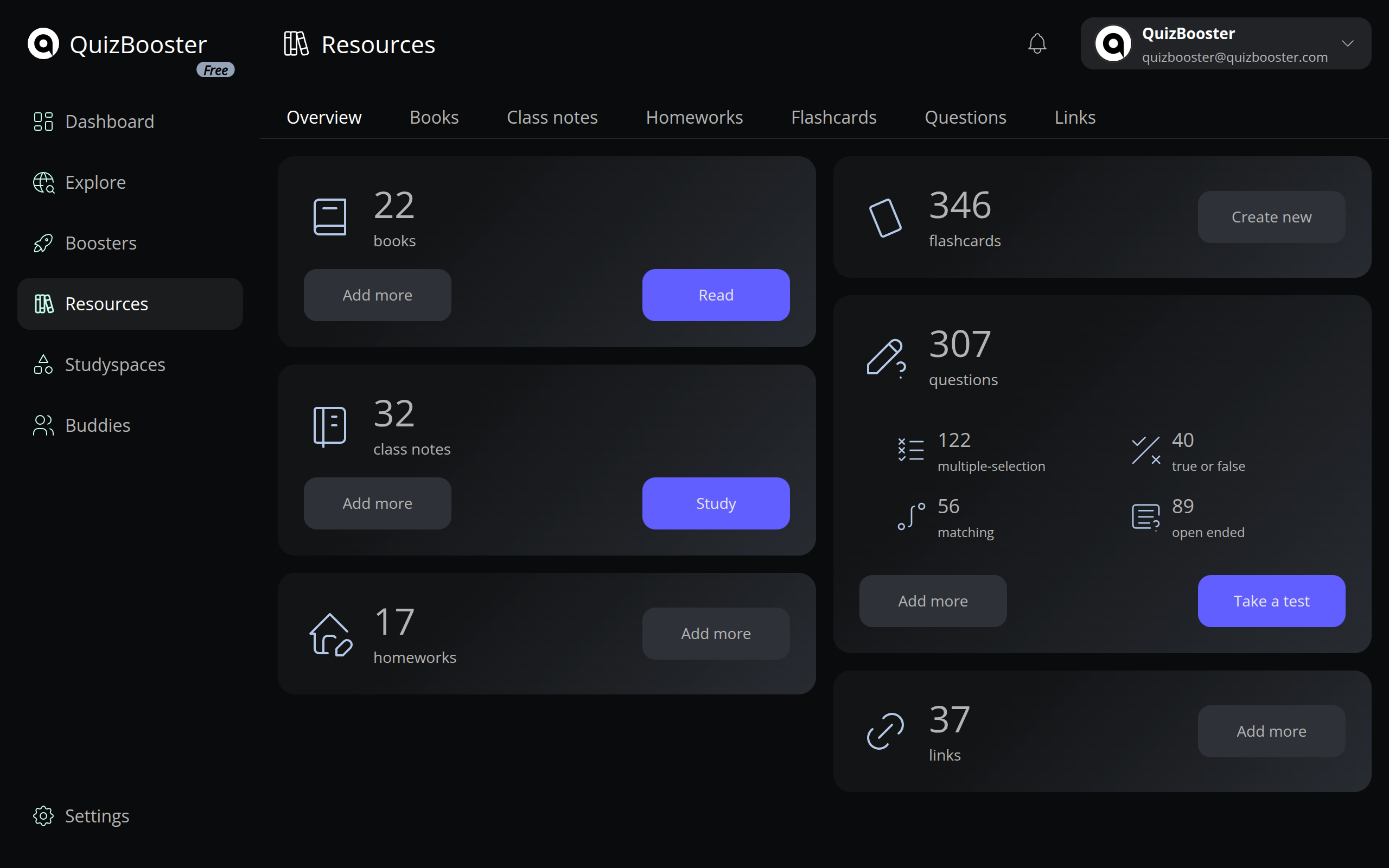1389x868 pixels.
Task: Click the QuizBooster logo in the sidebar
Action: pos(43,43)
